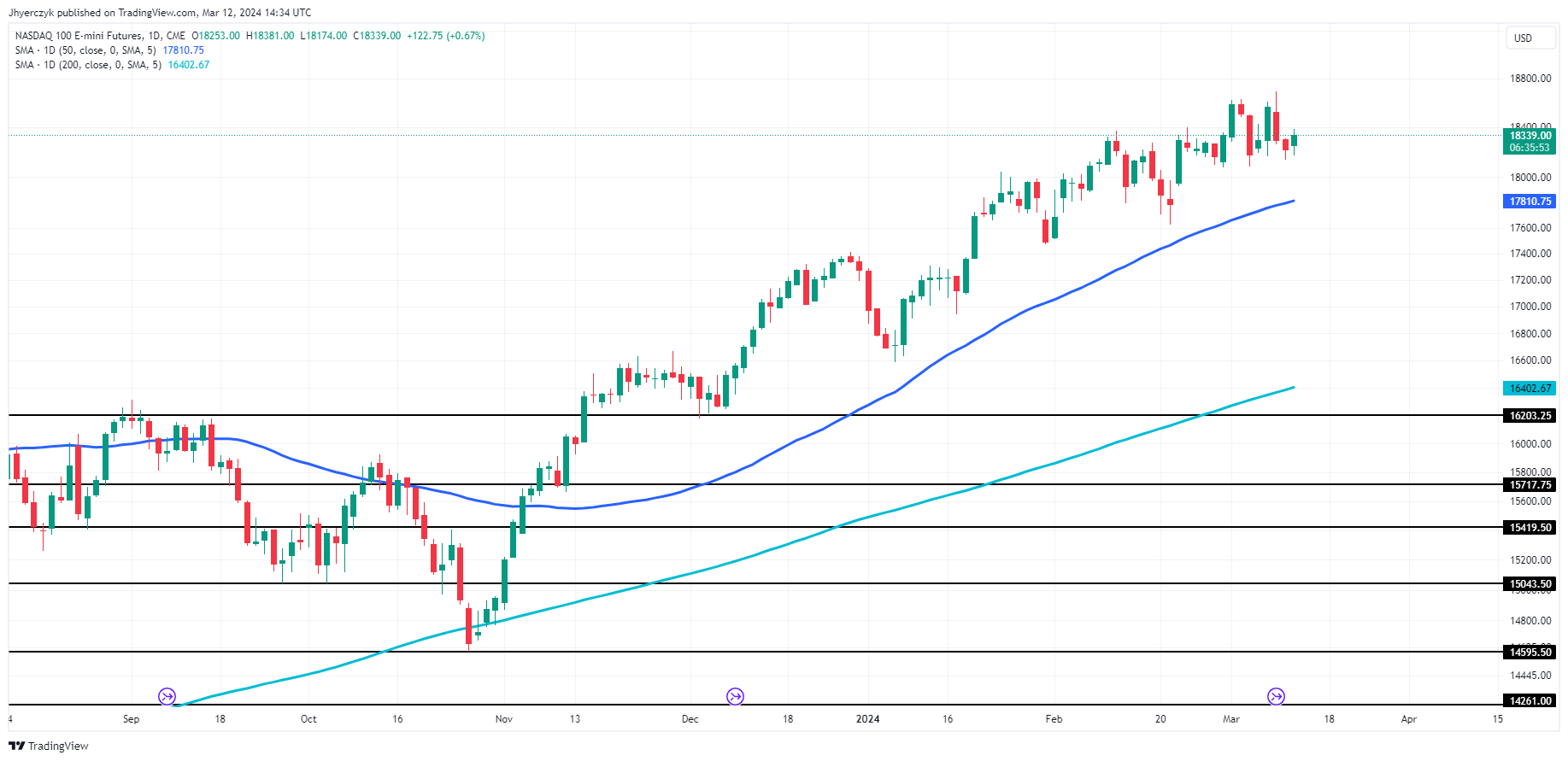Click the SMA 50 value 17810.75 in legend
Image resolution: width=1568 pixels, height=761 pixels.
(183, 50)
